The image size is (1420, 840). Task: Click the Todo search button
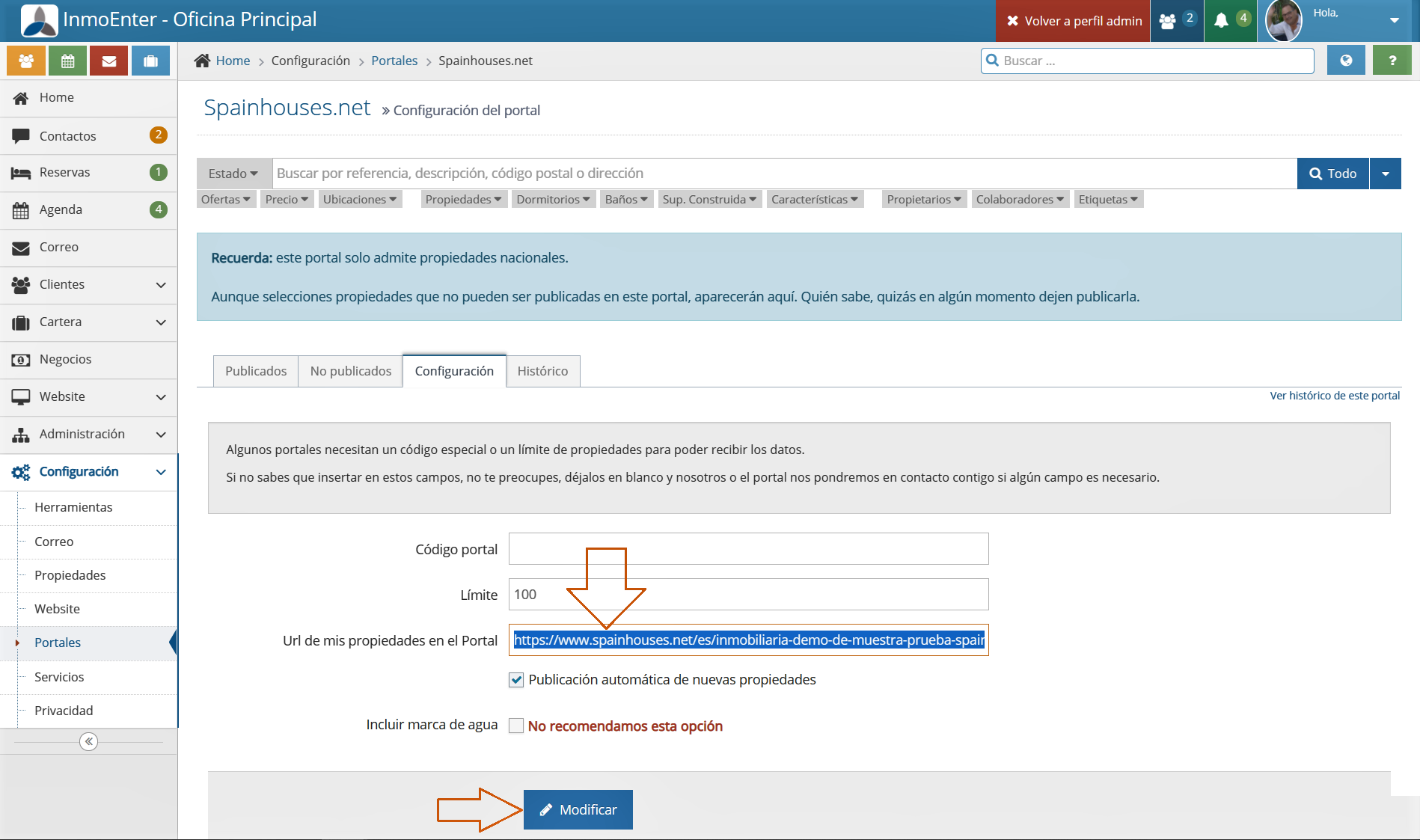pos(1333,174)
